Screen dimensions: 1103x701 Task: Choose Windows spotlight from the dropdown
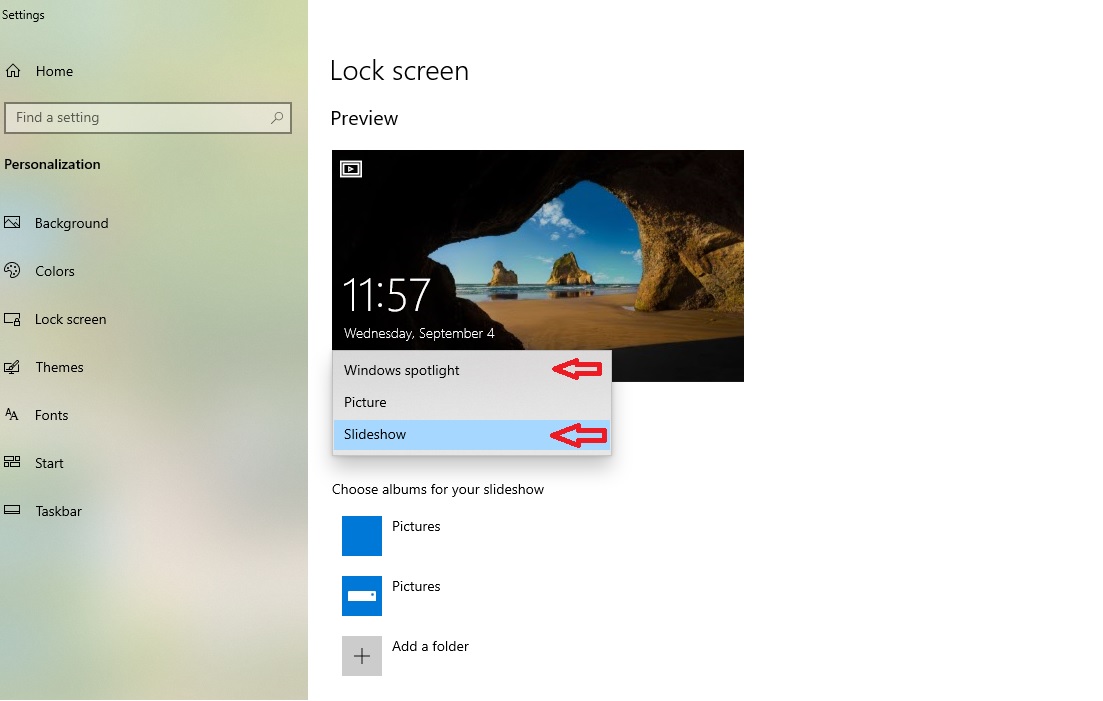click(471, 370)
